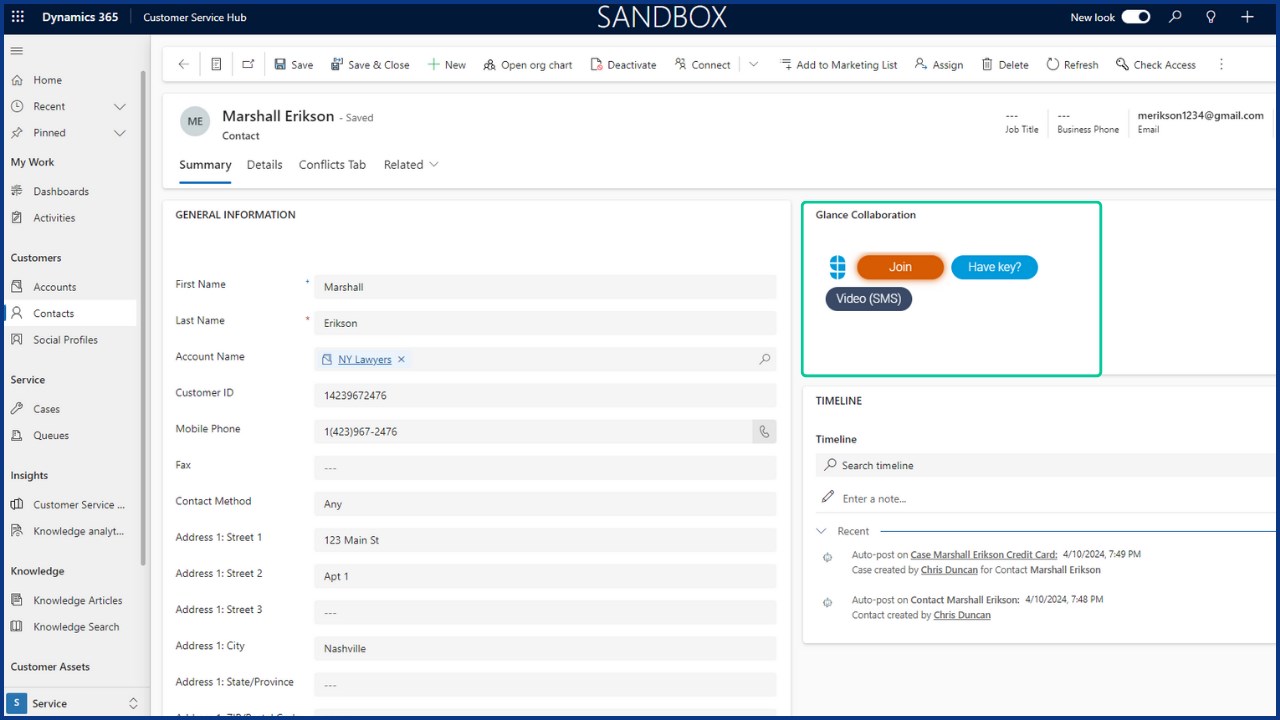Open Case Marshall Erikson Credit Card link
Viewport: 1280px width, 720px height.
[x=984, y=554]
